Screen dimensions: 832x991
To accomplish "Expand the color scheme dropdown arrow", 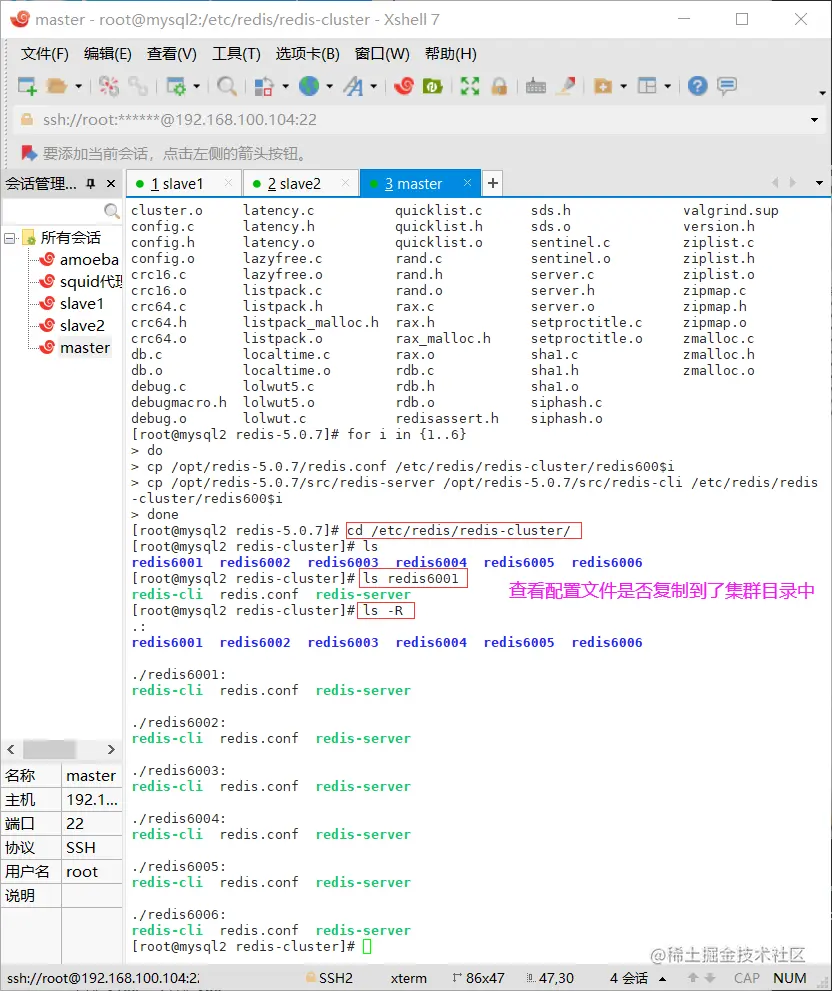I will pos(285,86).
